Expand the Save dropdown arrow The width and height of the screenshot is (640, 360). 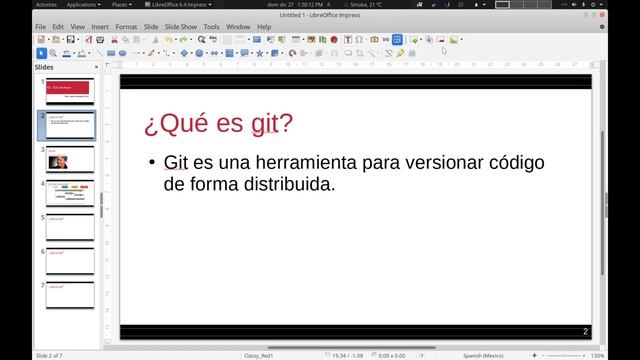pyautogui.click(x=78, y=40)
